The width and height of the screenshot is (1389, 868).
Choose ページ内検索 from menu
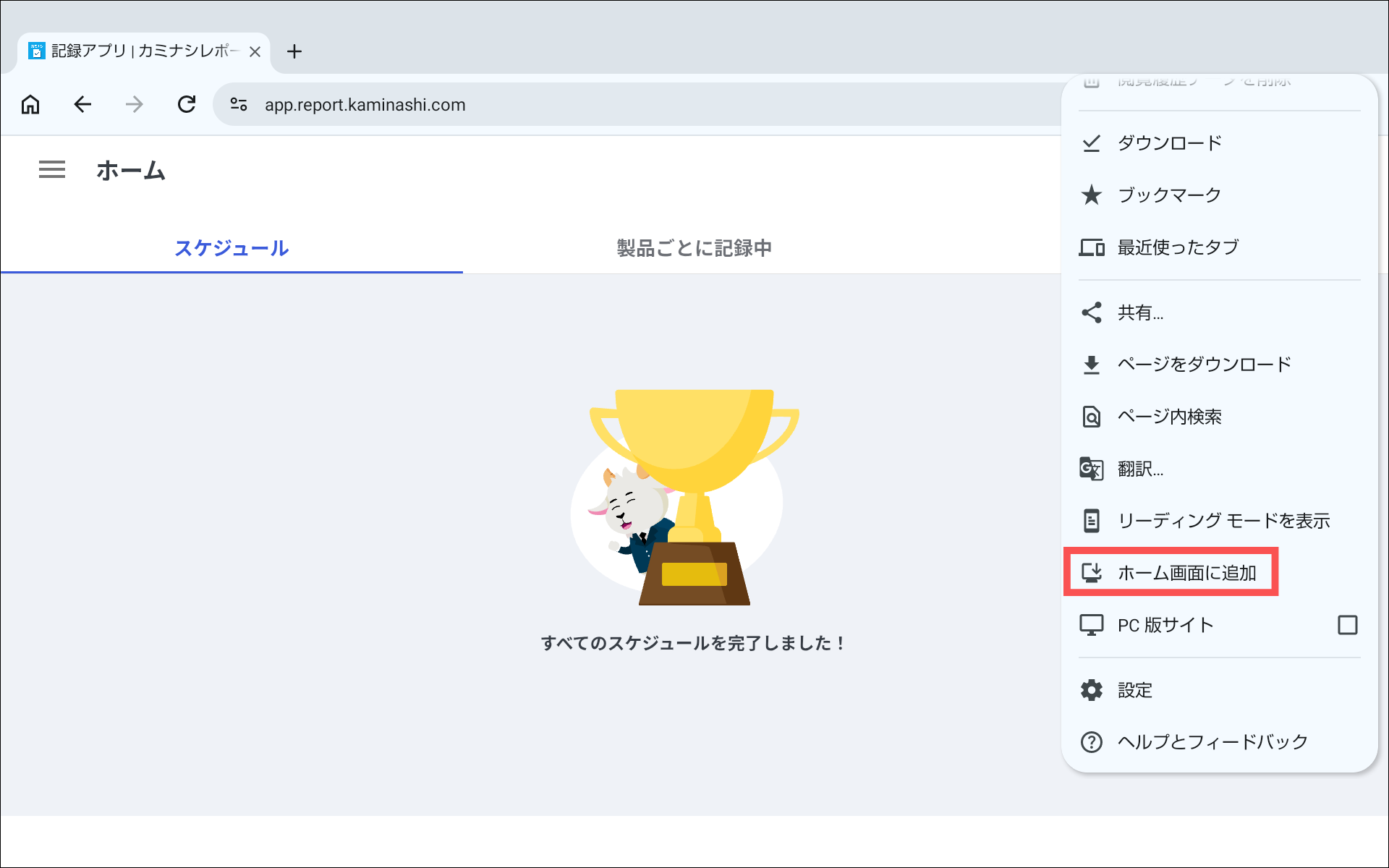click(x=1169, y=417)
